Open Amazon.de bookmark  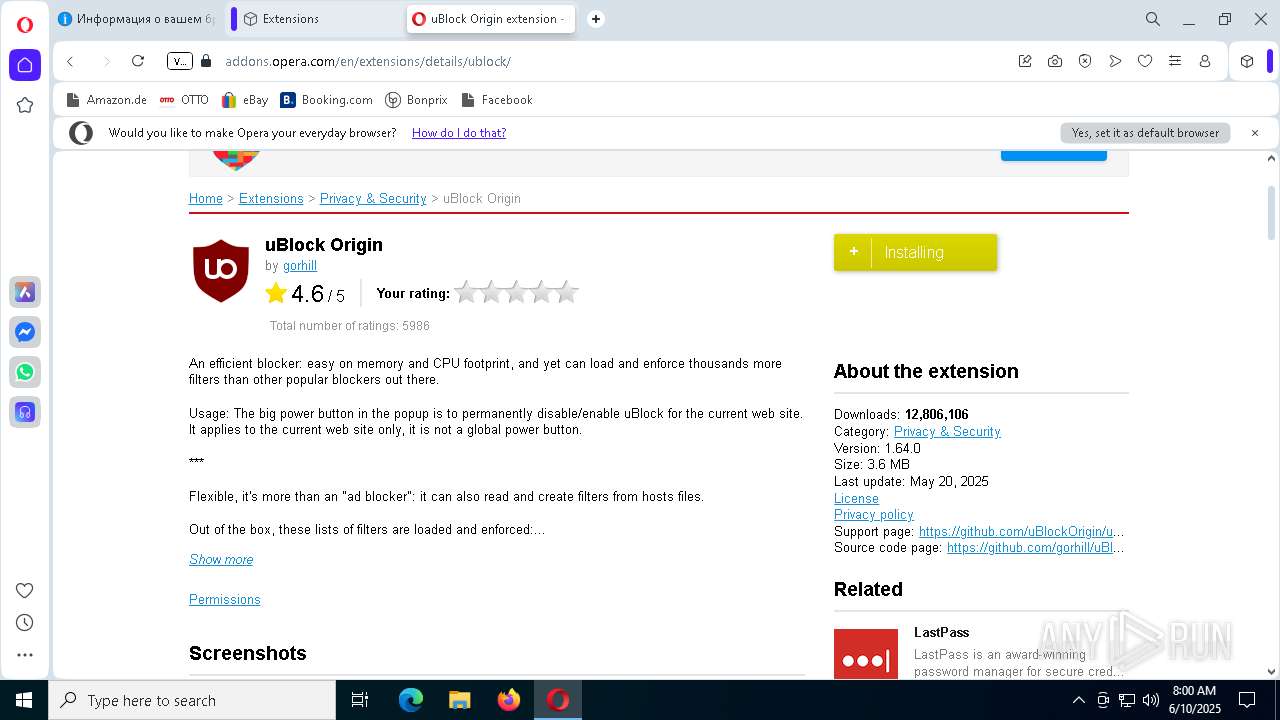pos(107,100)
